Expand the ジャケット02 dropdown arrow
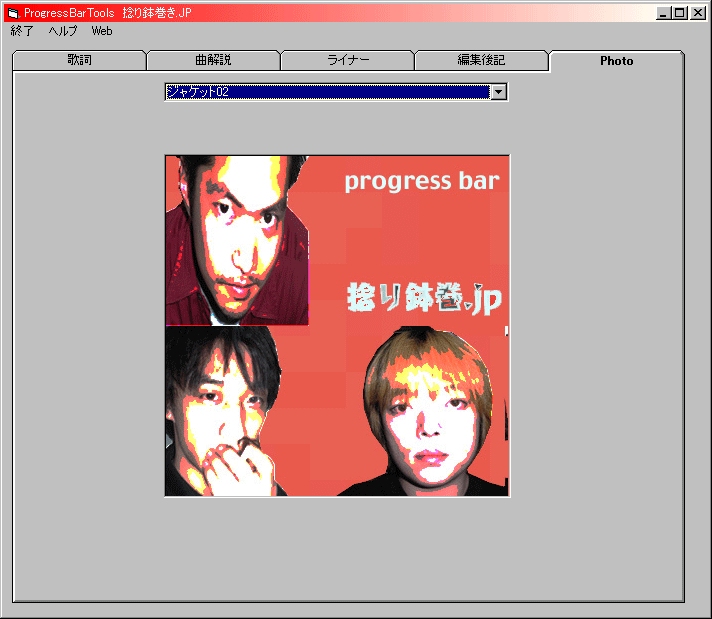Screen dimensions: 712x619 (x=499, y=92)
